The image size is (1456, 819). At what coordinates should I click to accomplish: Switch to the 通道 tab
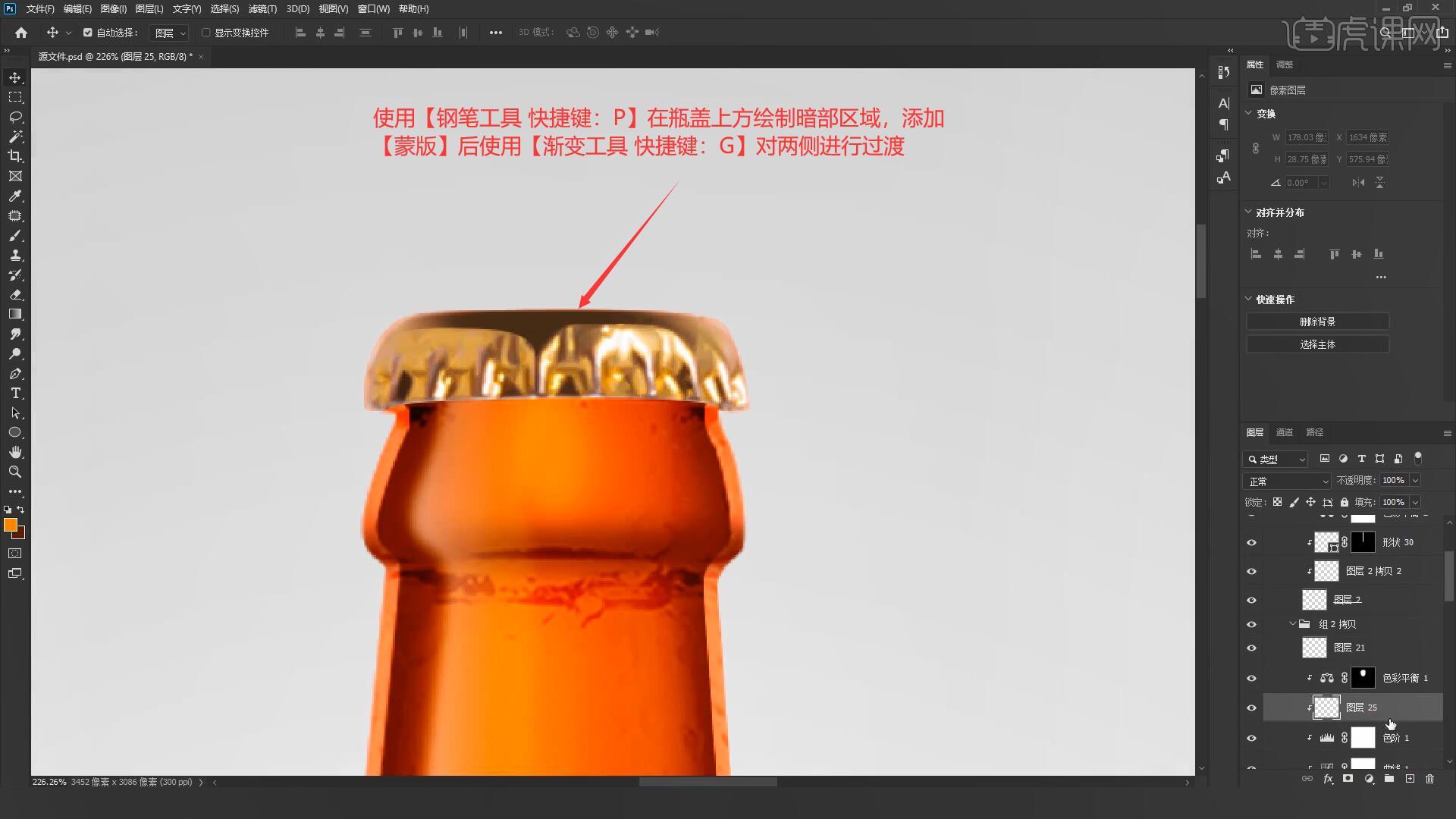(x=1284, y=432)
